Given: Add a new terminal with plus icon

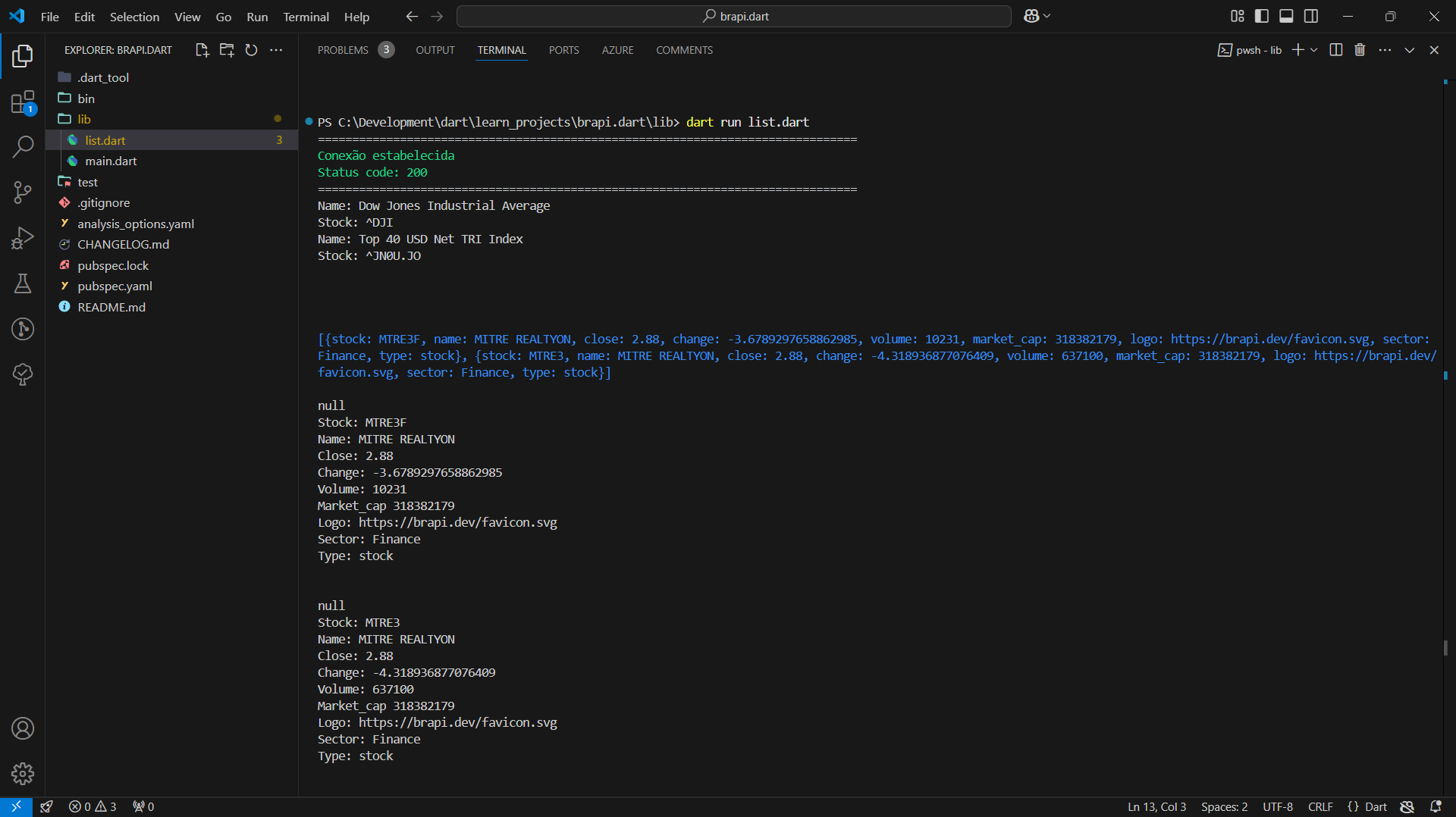Looking at the screenshot, I should [x=1298, y=50].
